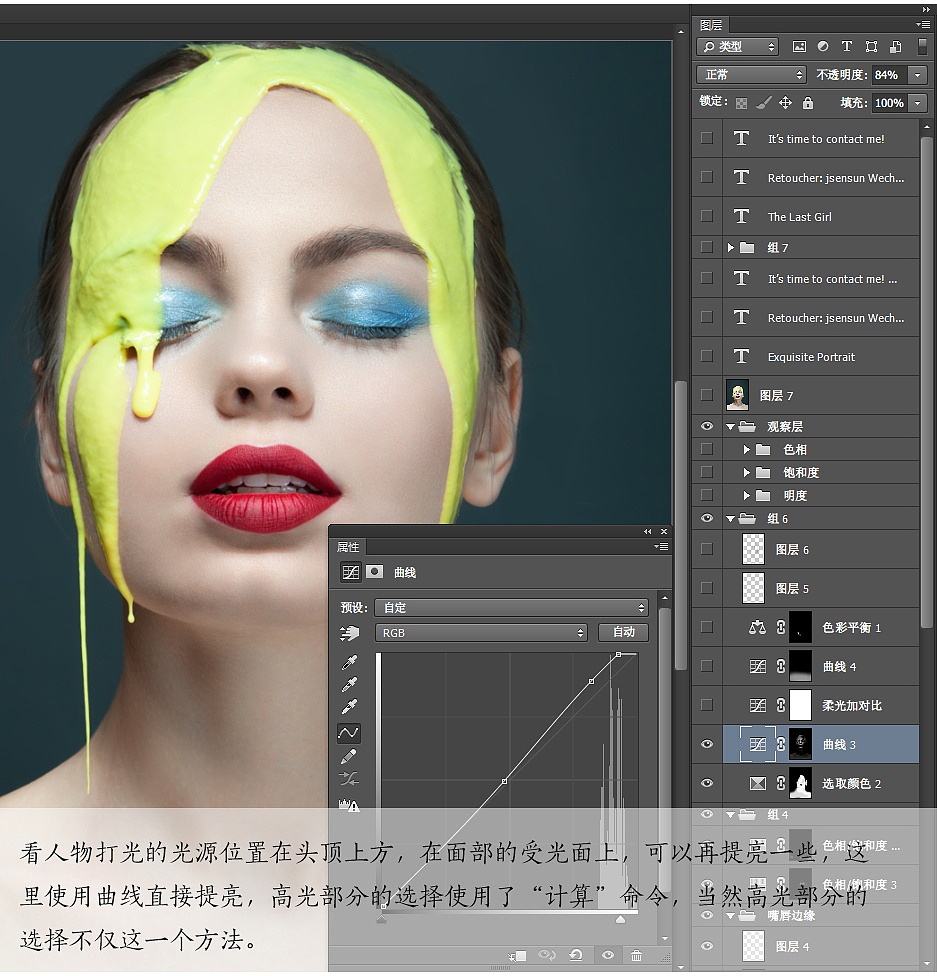The image size is (937, 976).
Task: Collapse the 组 6 group
Action: coord(731,519)
